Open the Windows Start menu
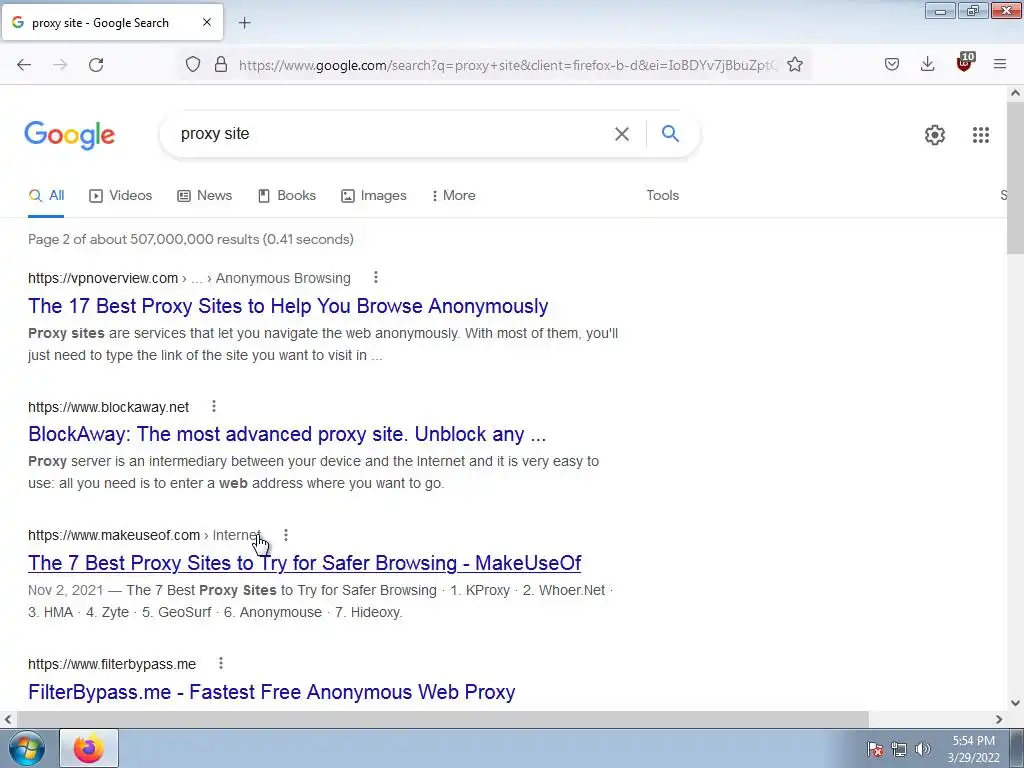 (x=26, y=748)
